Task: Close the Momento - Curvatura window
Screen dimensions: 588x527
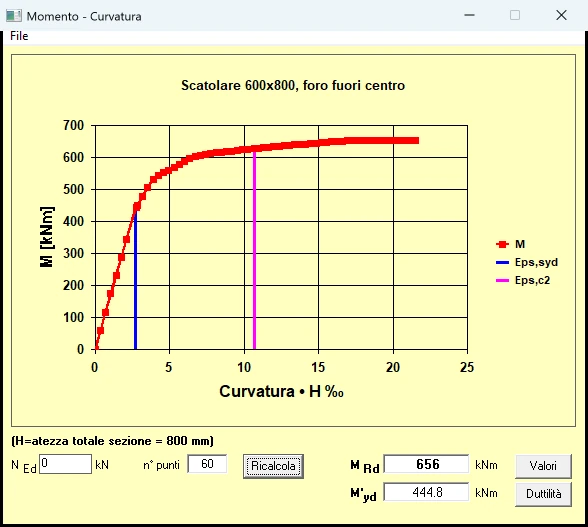Action: (x=561, y=15)
